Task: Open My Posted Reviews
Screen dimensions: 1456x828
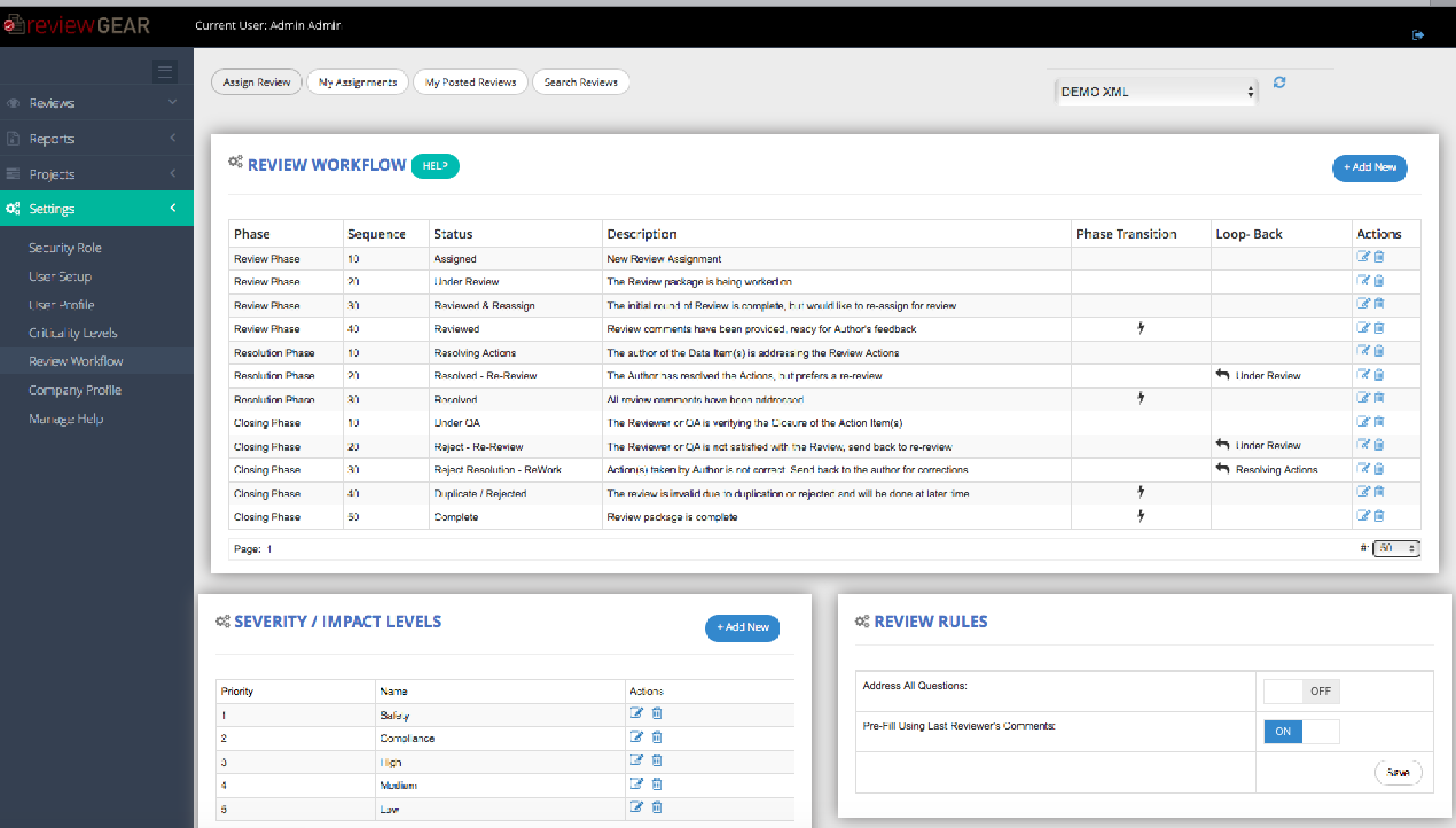Action: click(470, 82)
